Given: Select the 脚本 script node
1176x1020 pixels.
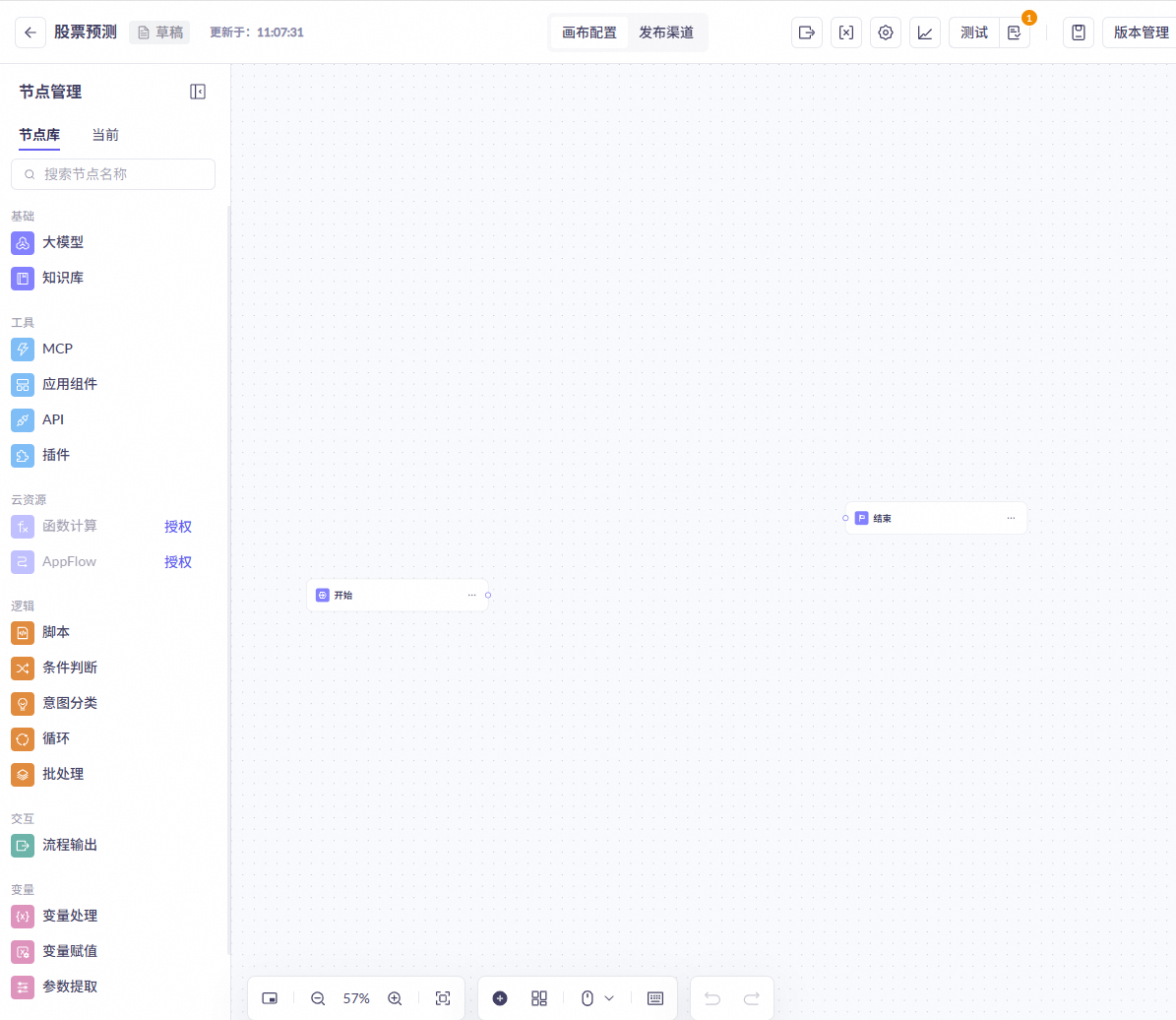Looking at the screenshot, I should click(40, 632).
